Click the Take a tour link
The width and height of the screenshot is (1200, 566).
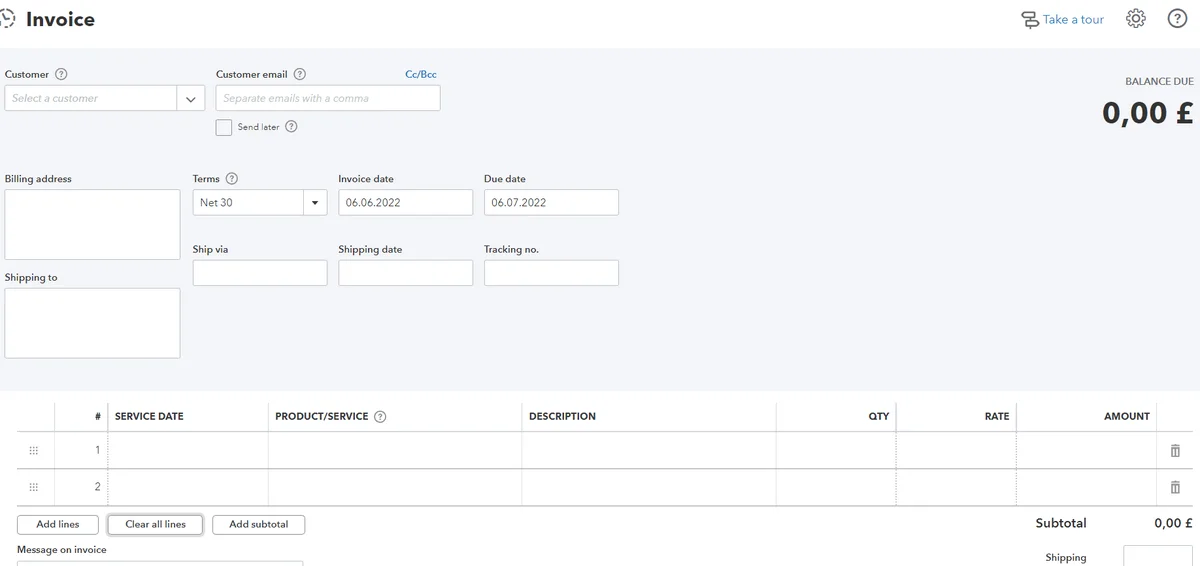coord(1073,19)
